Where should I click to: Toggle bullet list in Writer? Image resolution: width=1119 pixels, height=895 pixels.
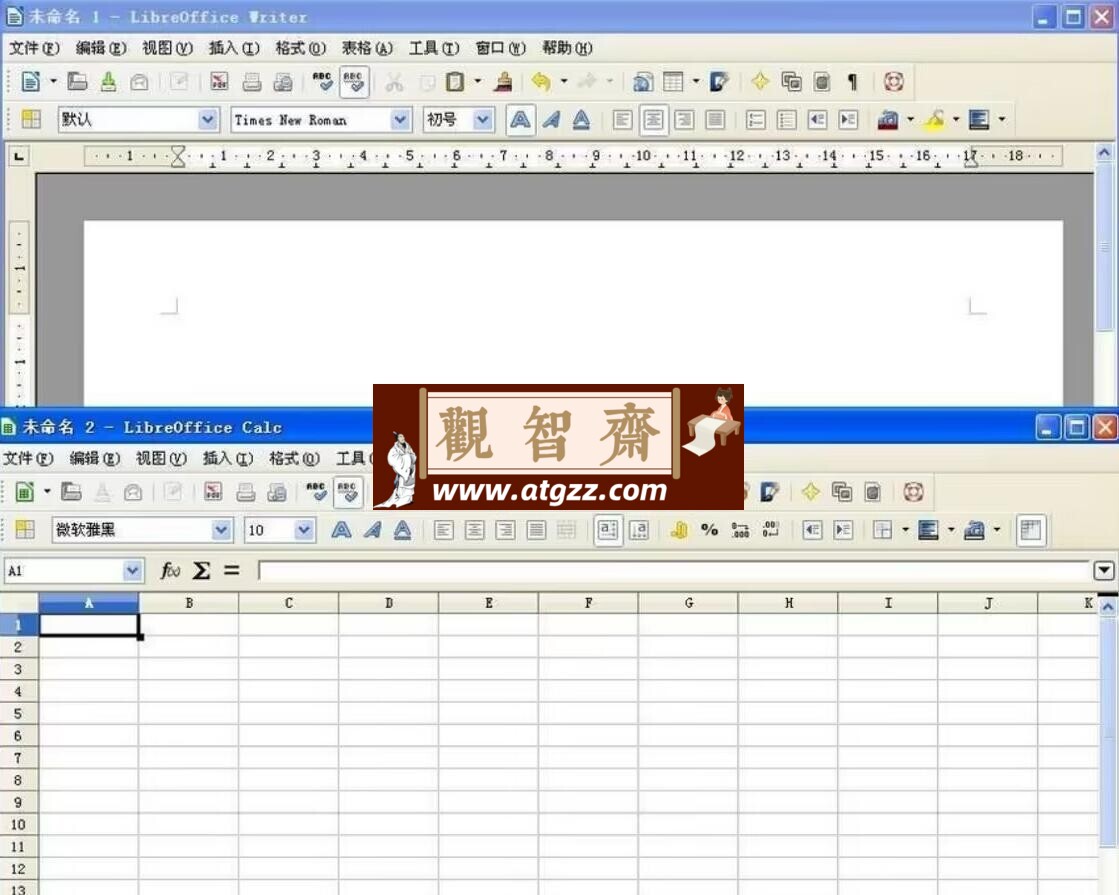[786, 119]
